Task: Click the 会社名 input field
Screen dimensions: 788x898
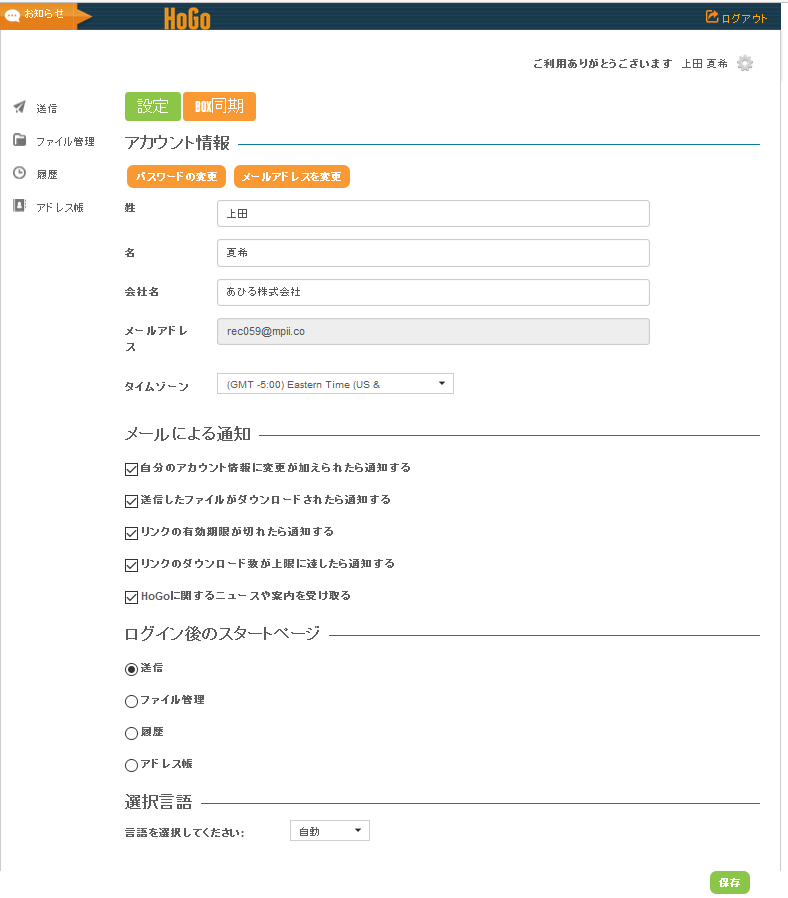Action: (432, 292)
